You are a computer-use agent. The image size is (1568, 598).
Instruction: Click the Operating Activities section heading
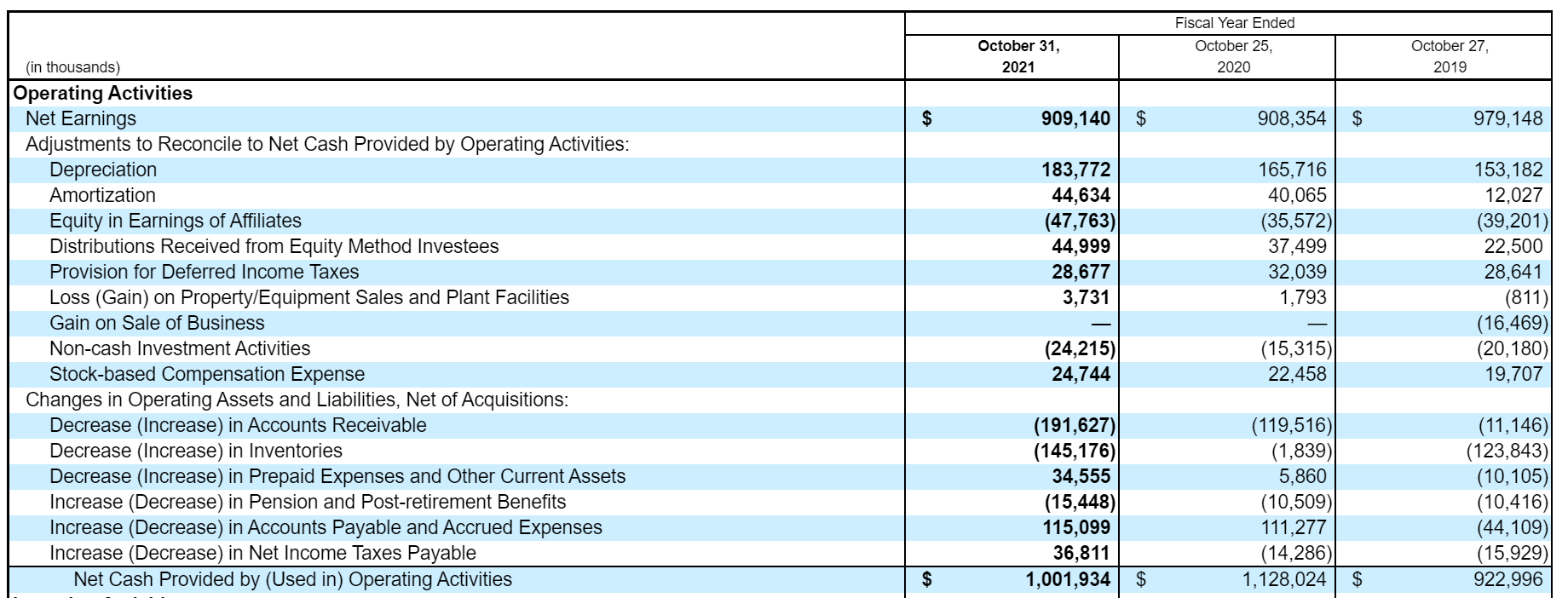[x=103, y=93]
